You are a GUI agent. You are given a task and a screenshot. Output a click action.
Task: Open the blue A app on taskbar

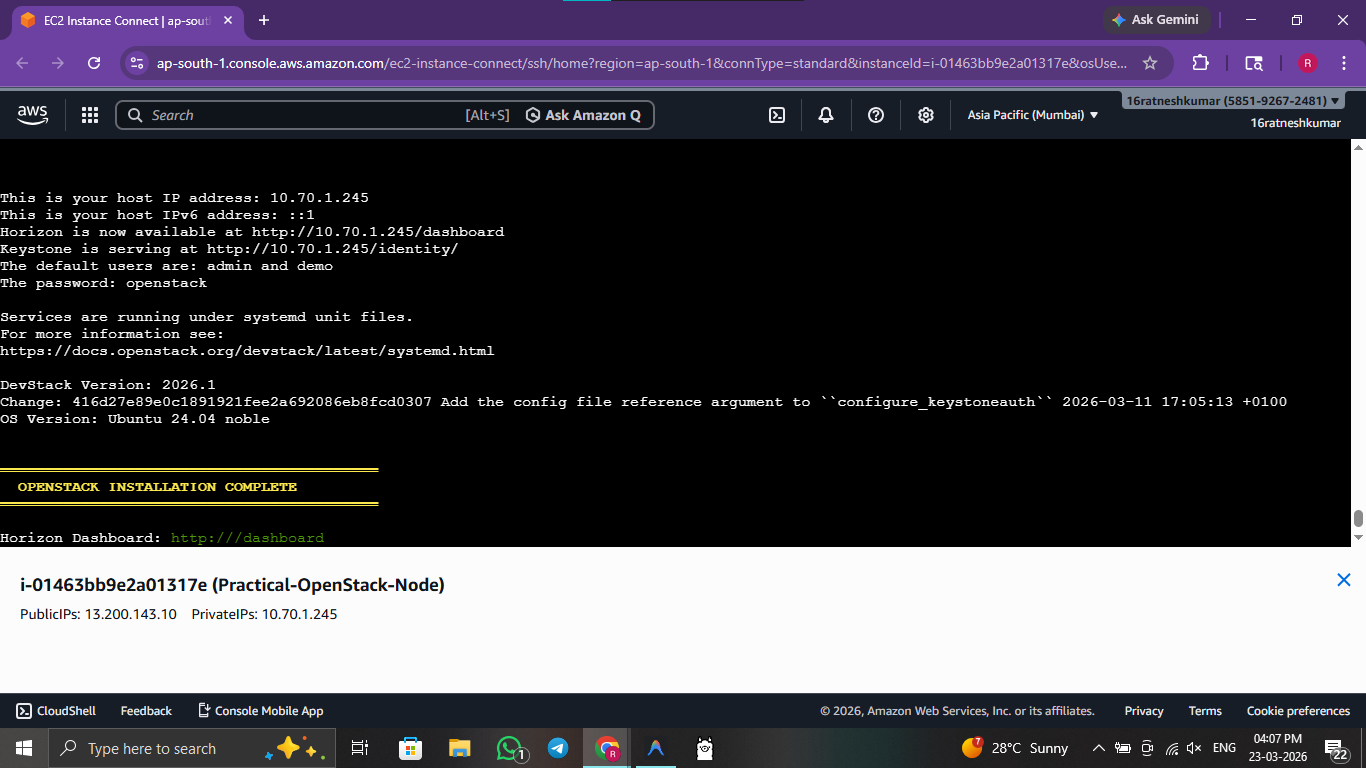tap(656, 748)
